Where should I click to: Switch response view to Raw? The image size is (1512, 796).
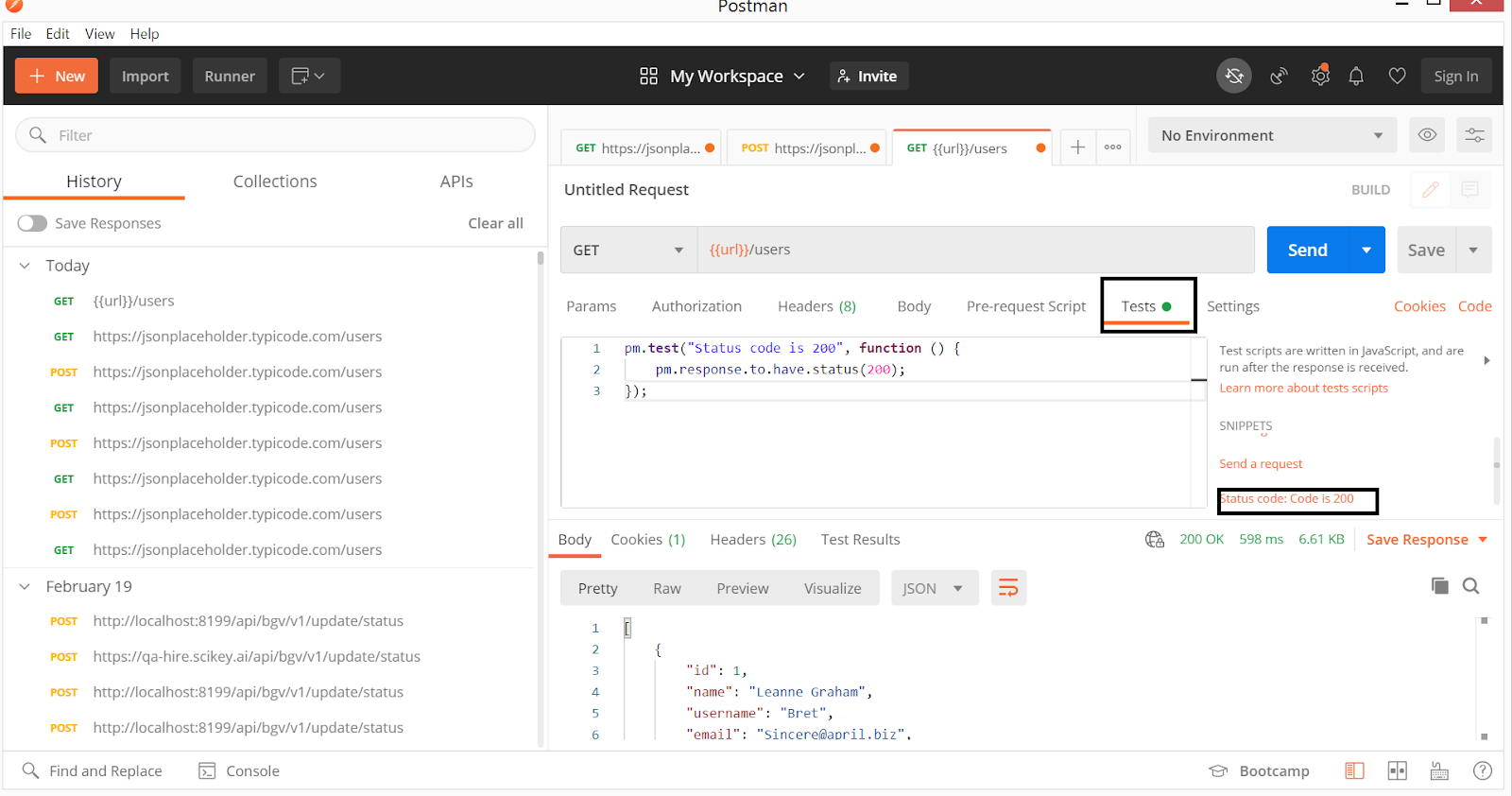pyautogui.click(x=667, y=588)
